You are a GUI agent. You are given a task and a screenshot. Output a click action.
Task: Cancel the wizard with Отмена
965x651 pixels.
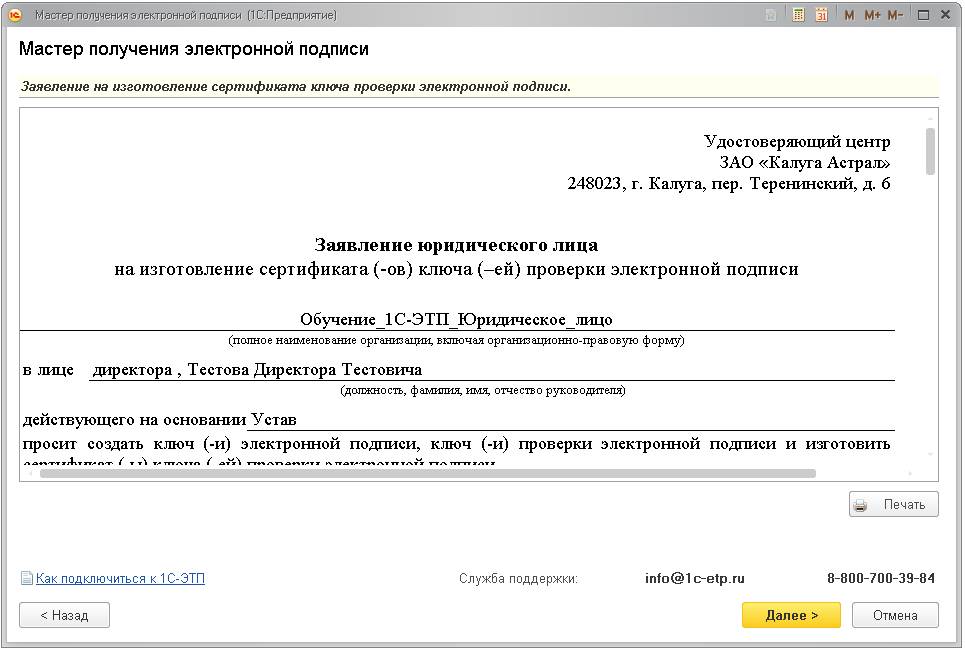point(895,615)
